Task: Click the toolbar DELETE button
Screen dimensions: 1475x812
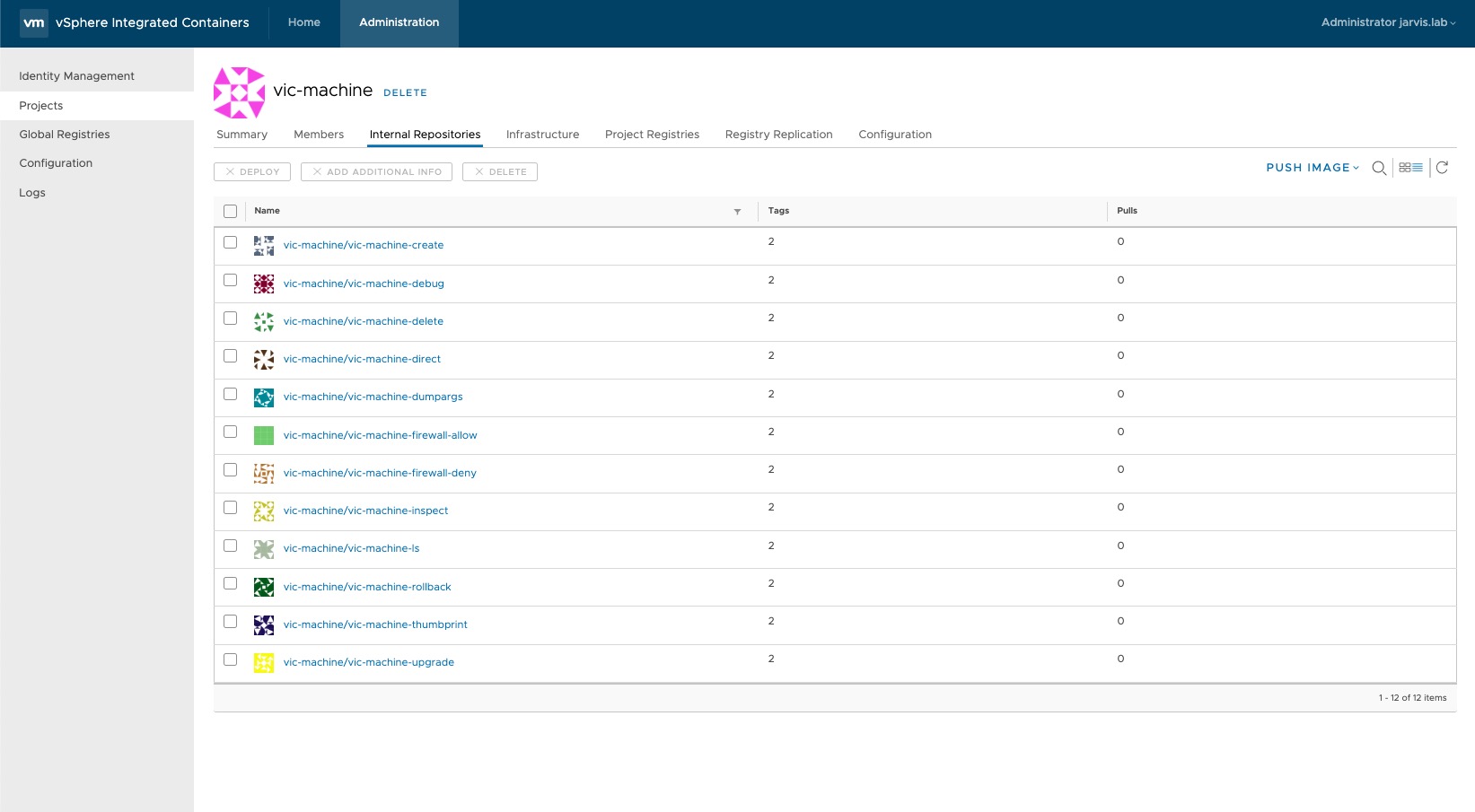Action: pyautogui.click(x=500, y=171)
